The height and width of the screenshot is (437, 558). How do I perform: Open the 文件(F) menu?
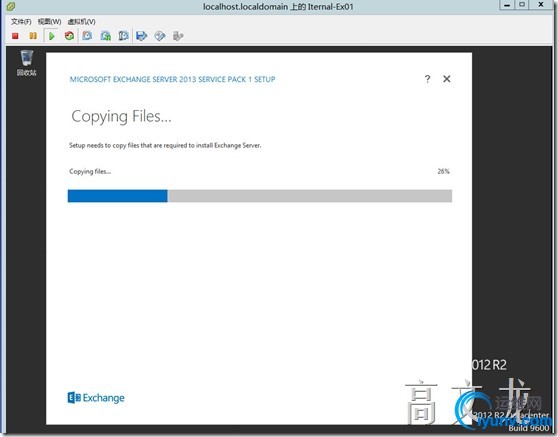click(21, 22)
